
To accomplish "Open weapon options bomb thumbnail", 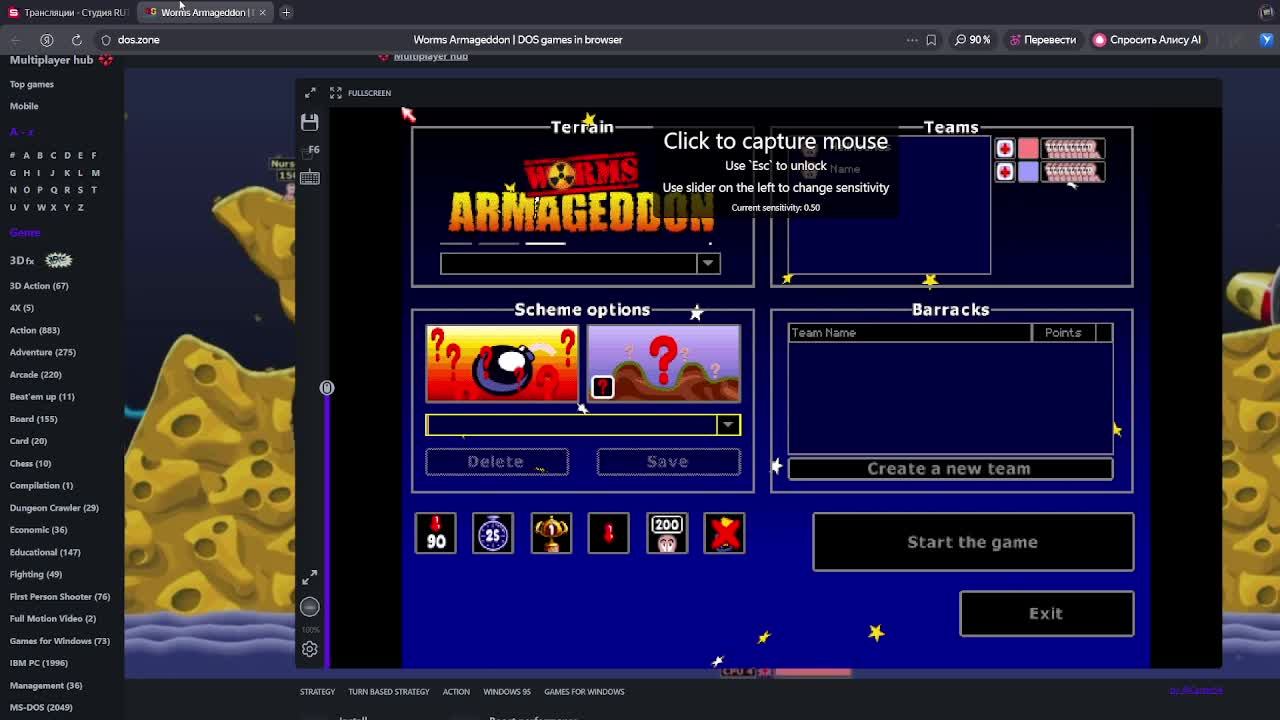I will (x=502, y=363).
